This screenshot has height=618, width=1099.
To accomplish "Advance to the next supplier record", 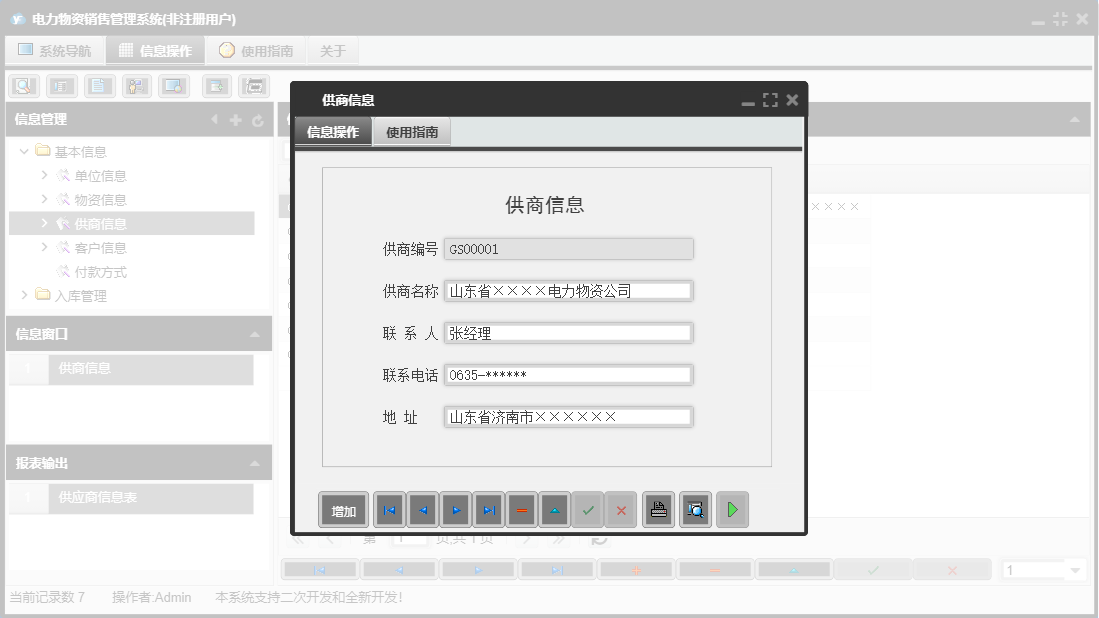I will point(455,509).
